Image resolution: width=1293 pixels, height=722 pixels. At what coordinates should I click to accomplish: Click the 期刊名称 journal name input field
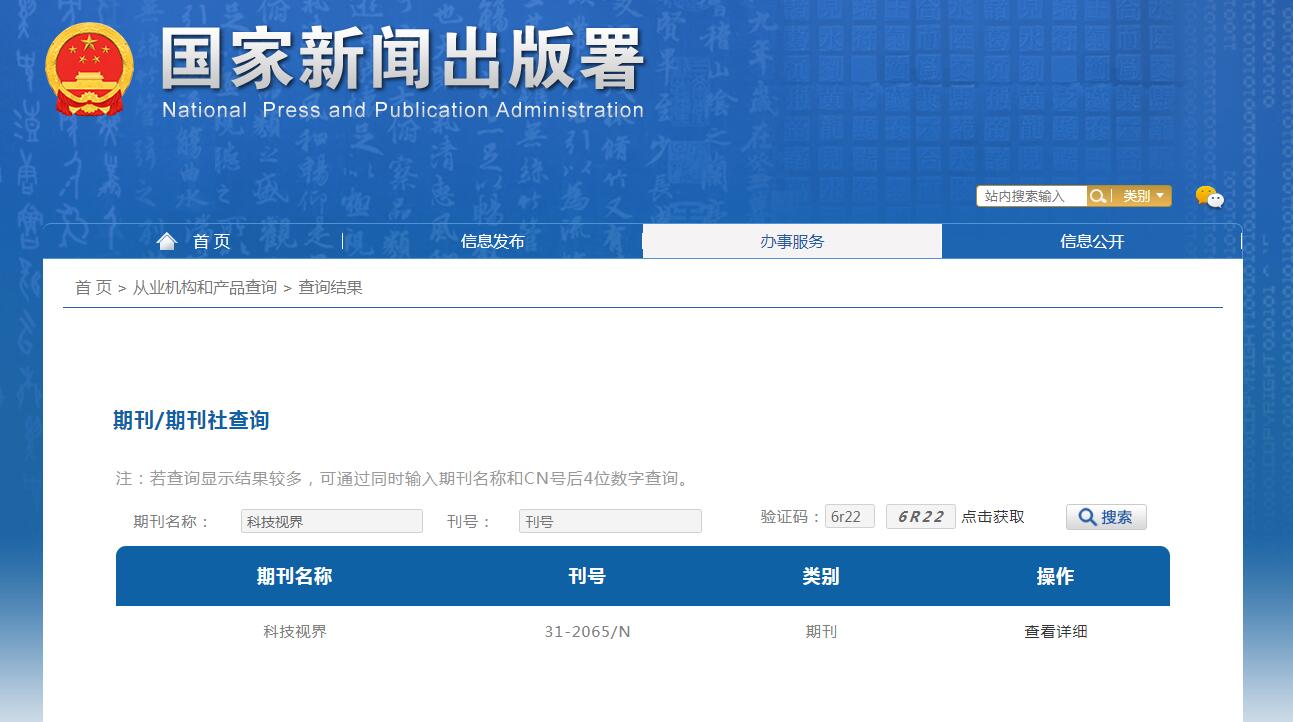pos(331,520)
